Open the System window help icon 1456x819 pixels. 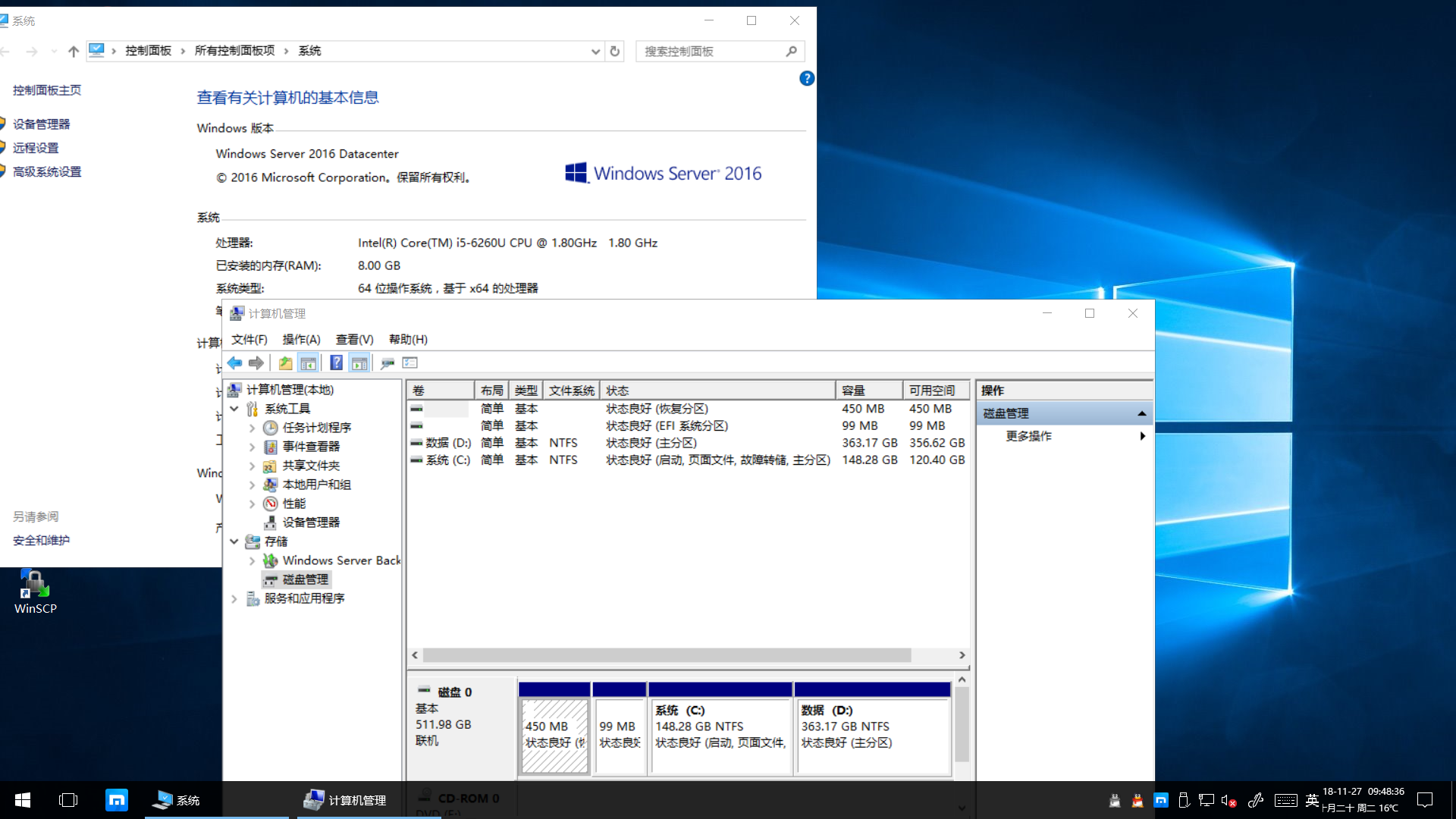807,79
